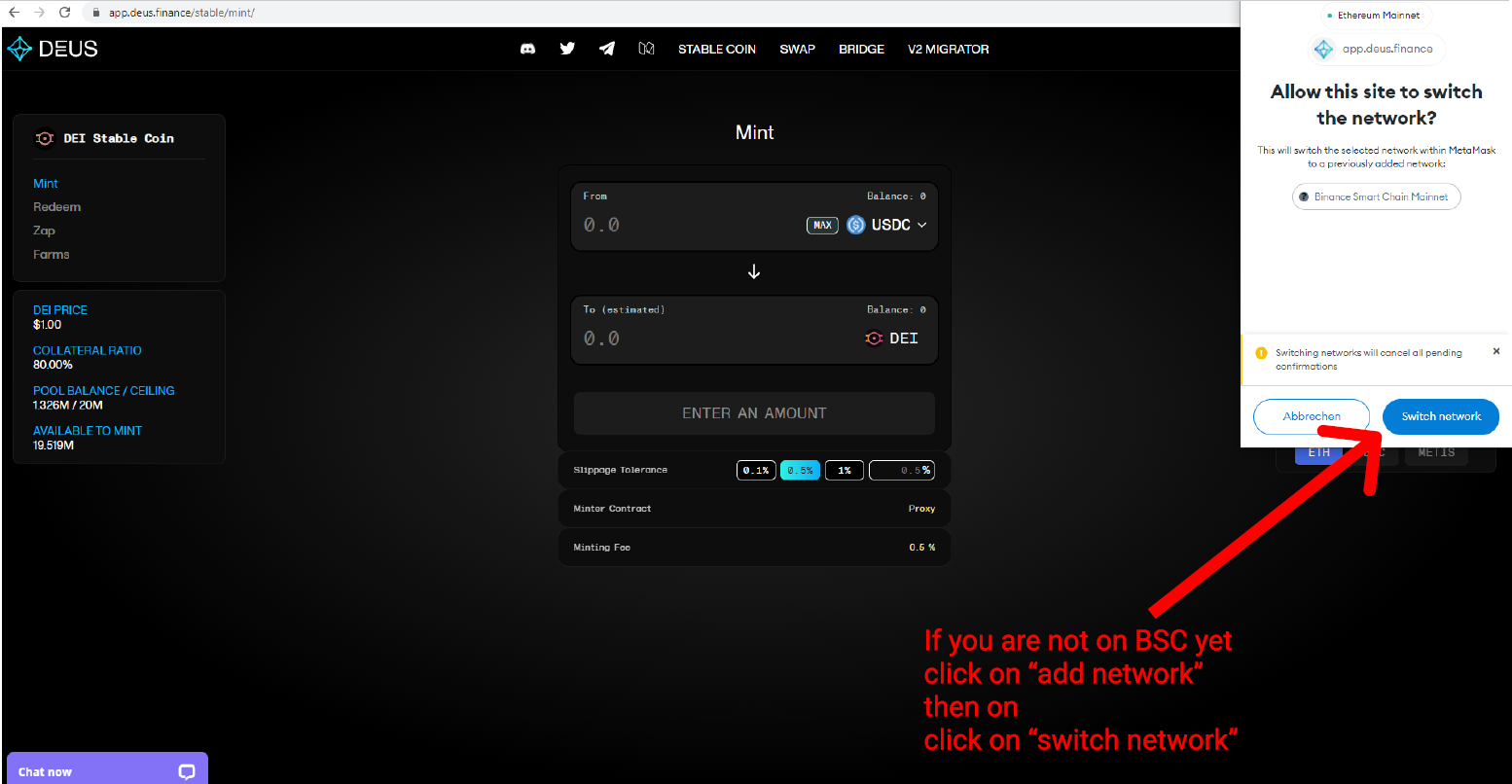Viewport: 1512px width, 784px height.
Task: Click the DEI PRICE label
Action: pos(60,310)
